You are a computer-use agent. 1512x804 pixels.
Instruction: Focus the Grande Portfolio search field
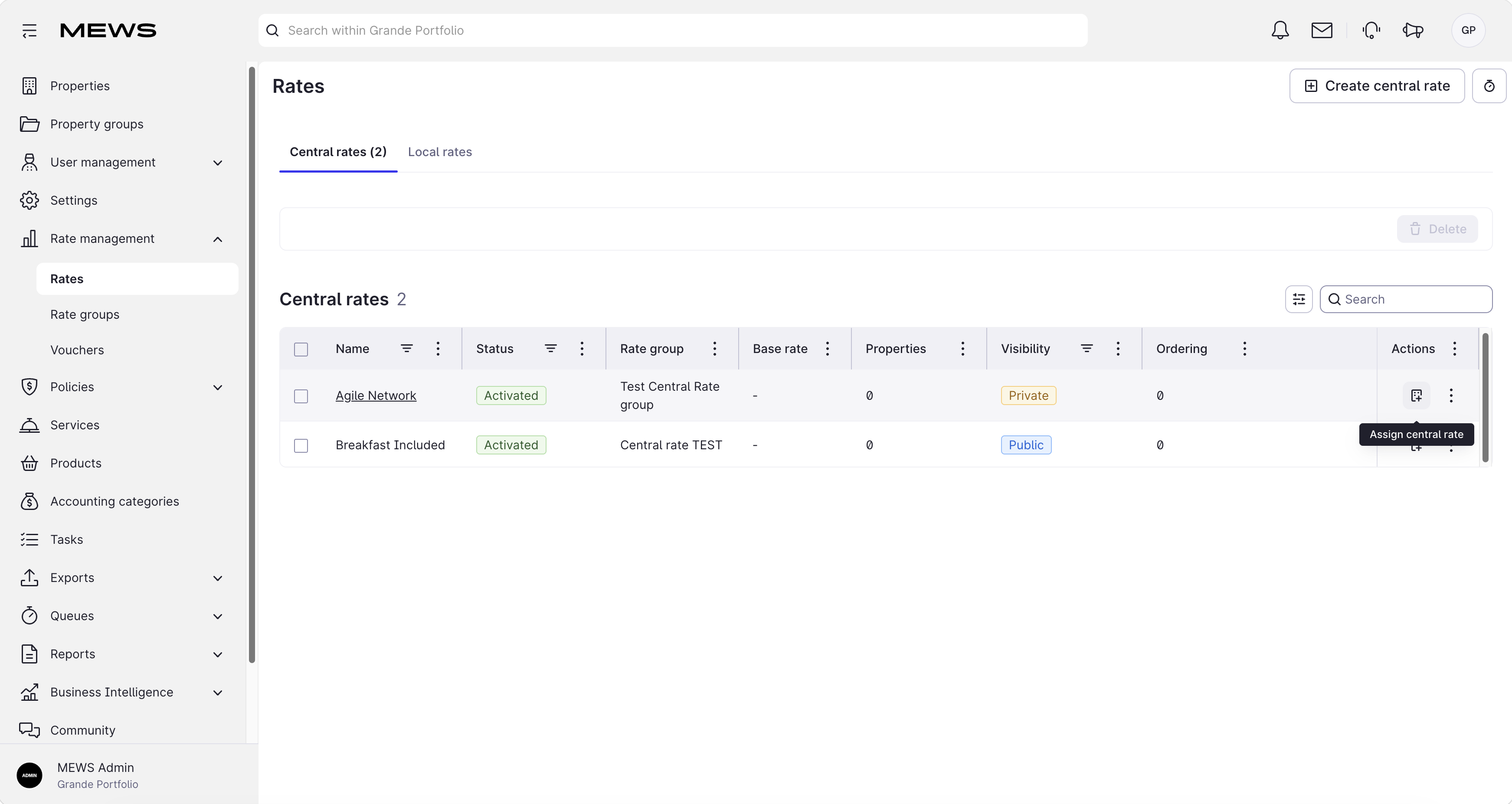(x=673, y=30)
